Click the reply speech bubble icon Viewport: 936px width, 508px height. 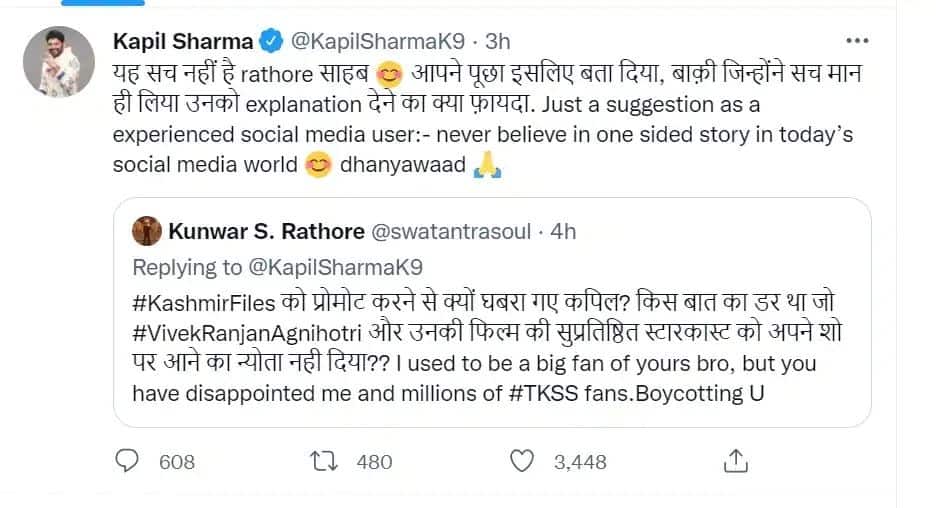click(127, 462)
